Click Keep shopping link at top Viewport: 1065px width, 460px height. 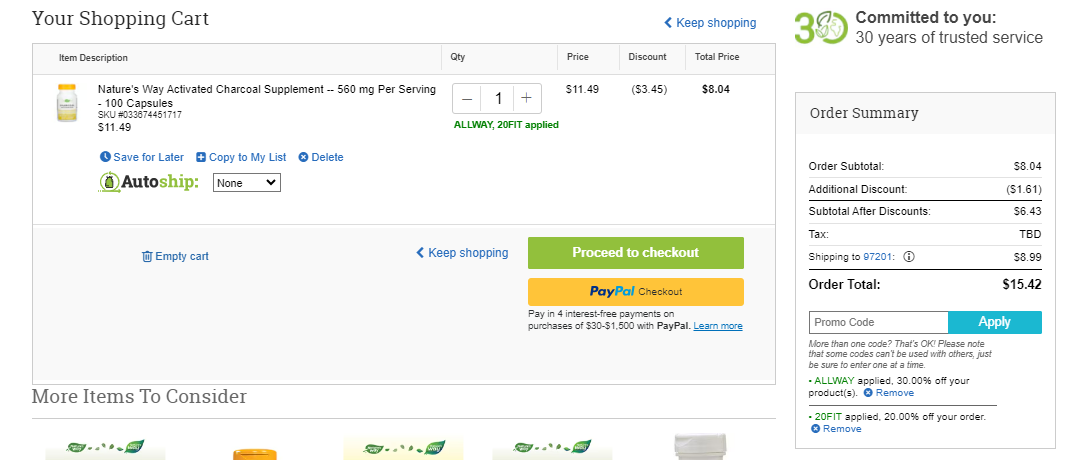[x=710, y=22]
